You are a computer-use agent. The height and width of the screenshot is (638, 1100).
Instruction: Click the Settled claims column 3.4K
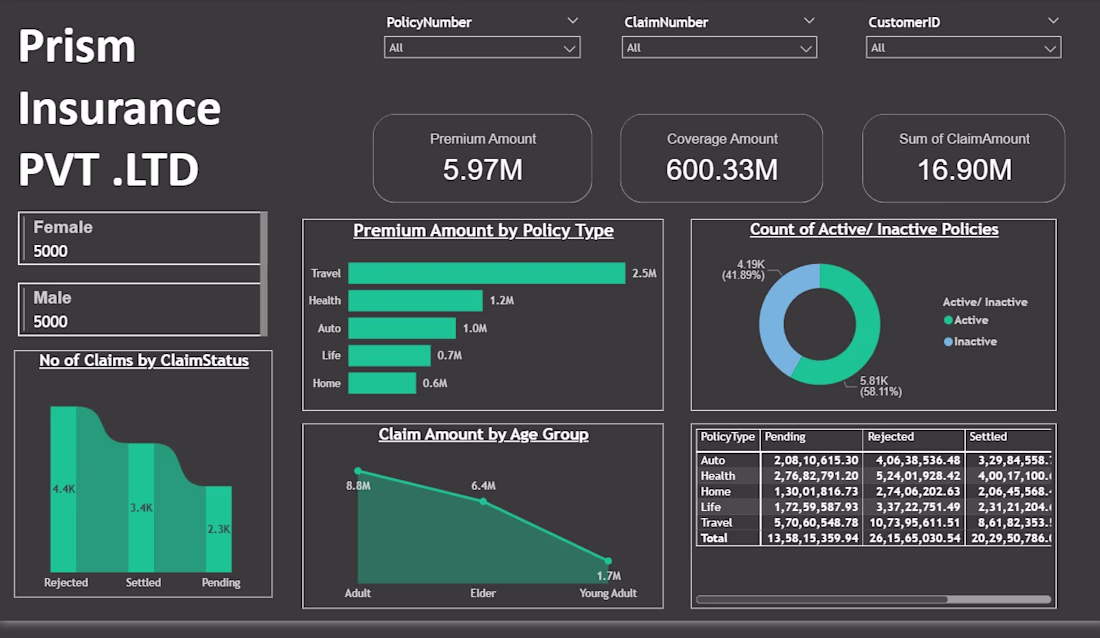point(141,507)
